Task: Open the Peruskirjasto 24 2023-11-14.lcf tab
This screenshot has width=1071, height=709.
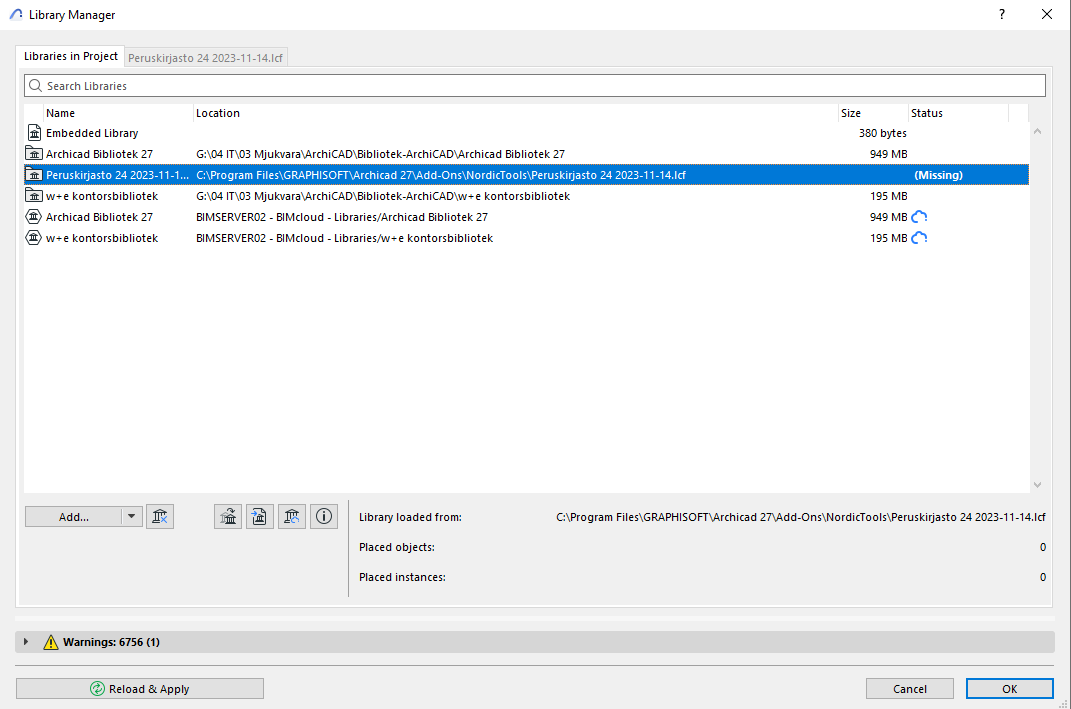Action: pyautogui.click(x=207, y=58)
